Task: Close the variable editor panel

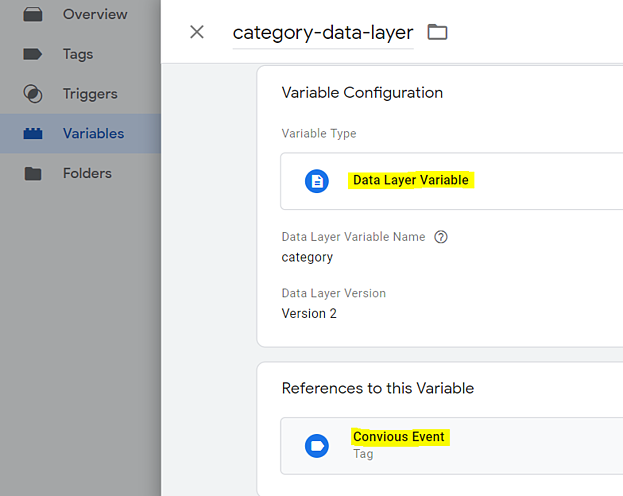Action: tap(197, 32)
